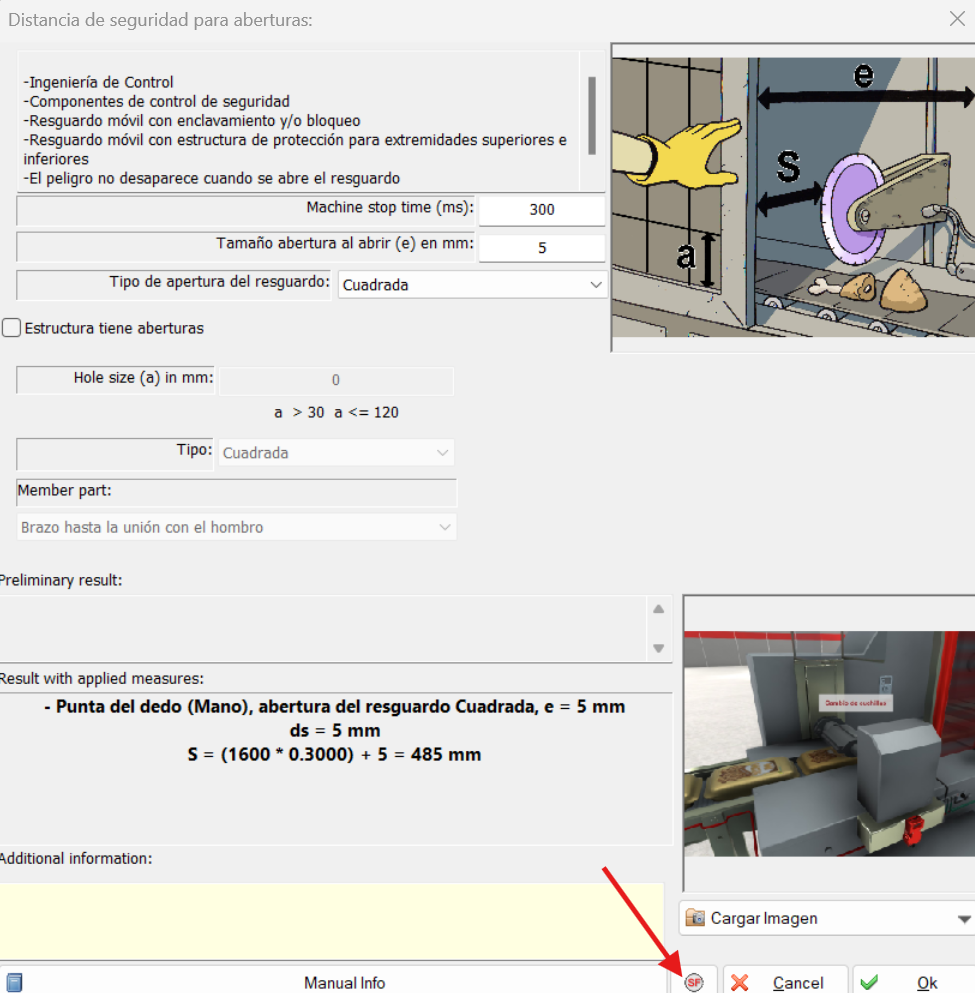Click the '-Ingeniería de Control' line
The width and height of the screenshot is (975, 993).
click(x=98, y=82)
